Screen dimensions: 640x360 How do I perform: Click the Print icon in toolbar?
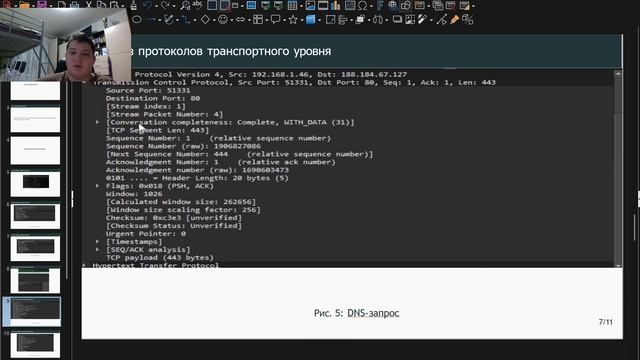pyautogui.click(x=74, y=5)
